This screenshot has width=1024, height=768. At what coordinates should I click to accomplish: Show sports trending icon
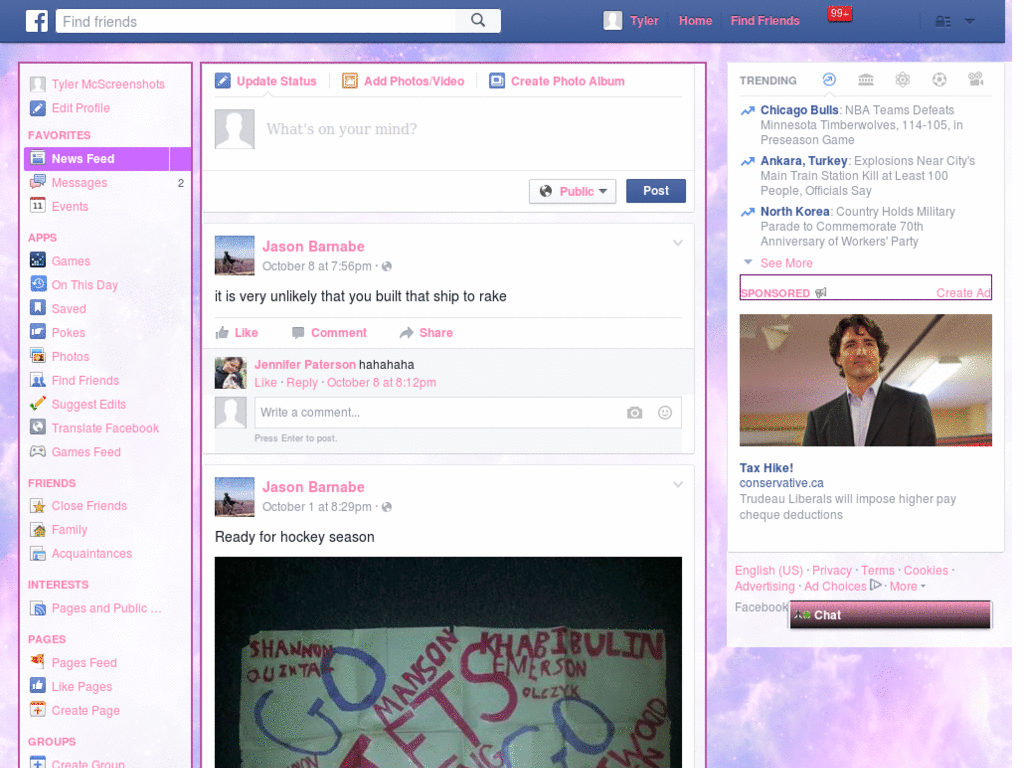(939, 80)
